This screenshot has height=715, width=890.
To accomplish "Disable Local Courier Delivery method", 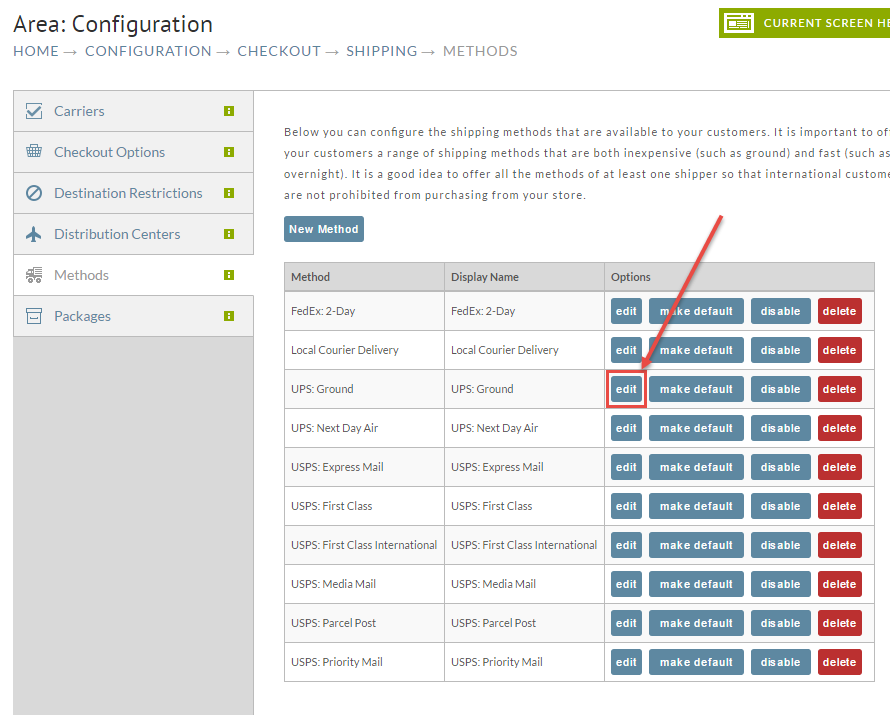I will pos(780,350).
